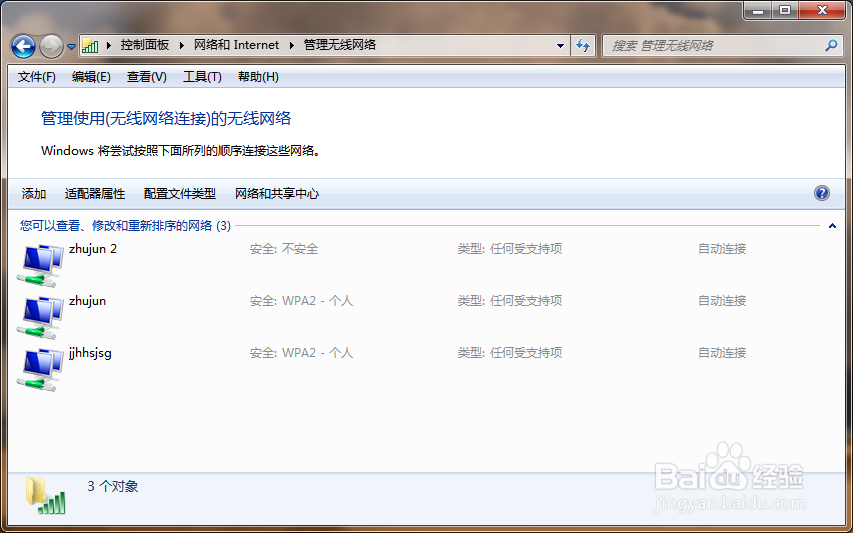Image resolution: width=853 pixels, height=533 pixels.
Task: Maximize the window
Action: coord(785,10)
